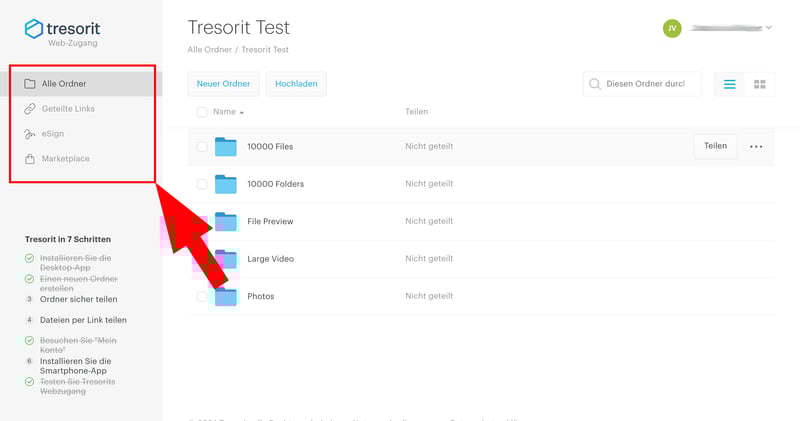The height and width of the screenshot is (421, 800).
Task: Switch to list view layout
Action: click(x=729, y=84)
